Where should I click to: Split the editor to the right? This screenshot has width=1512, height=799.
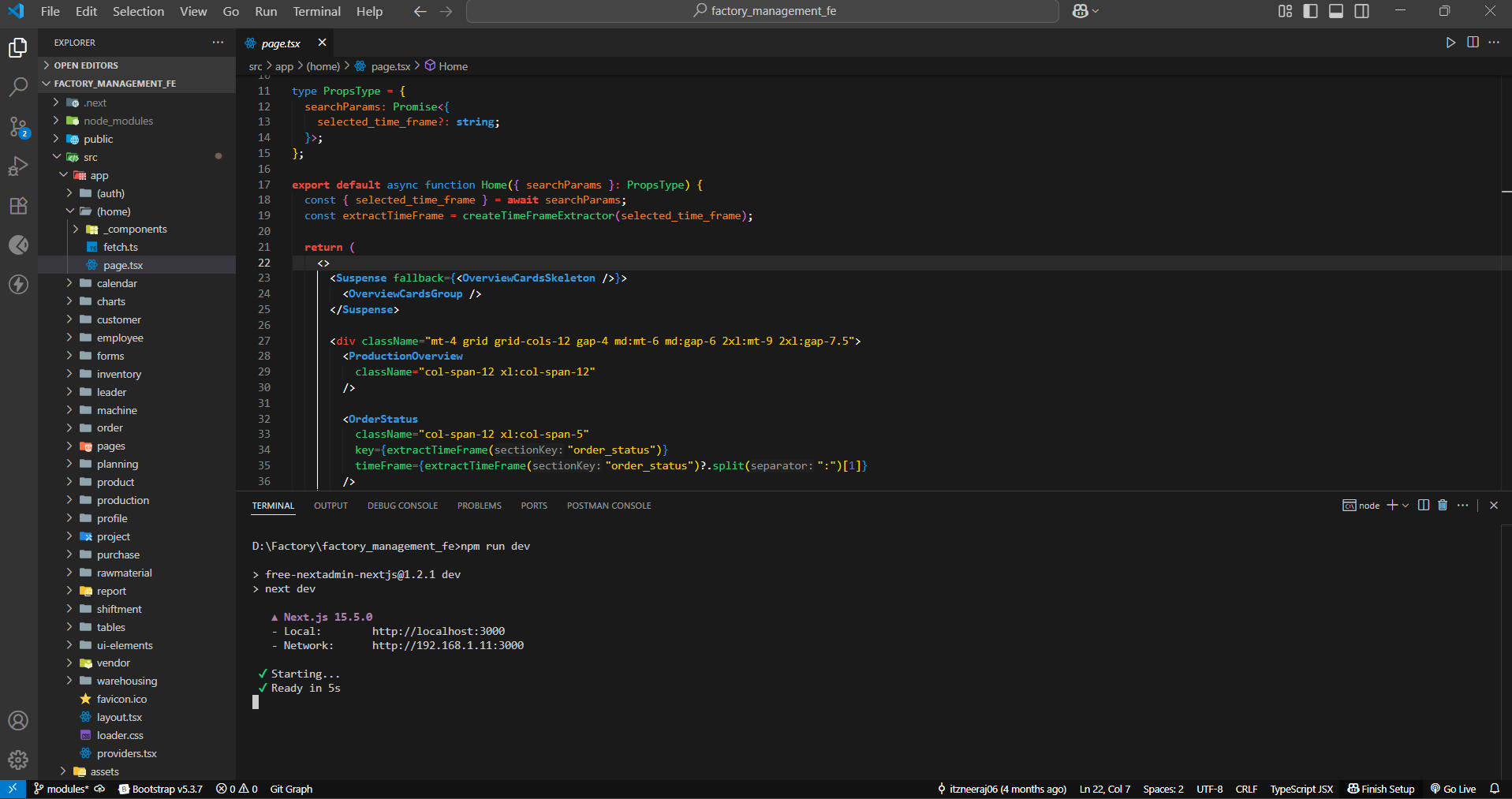point(1473,43)
